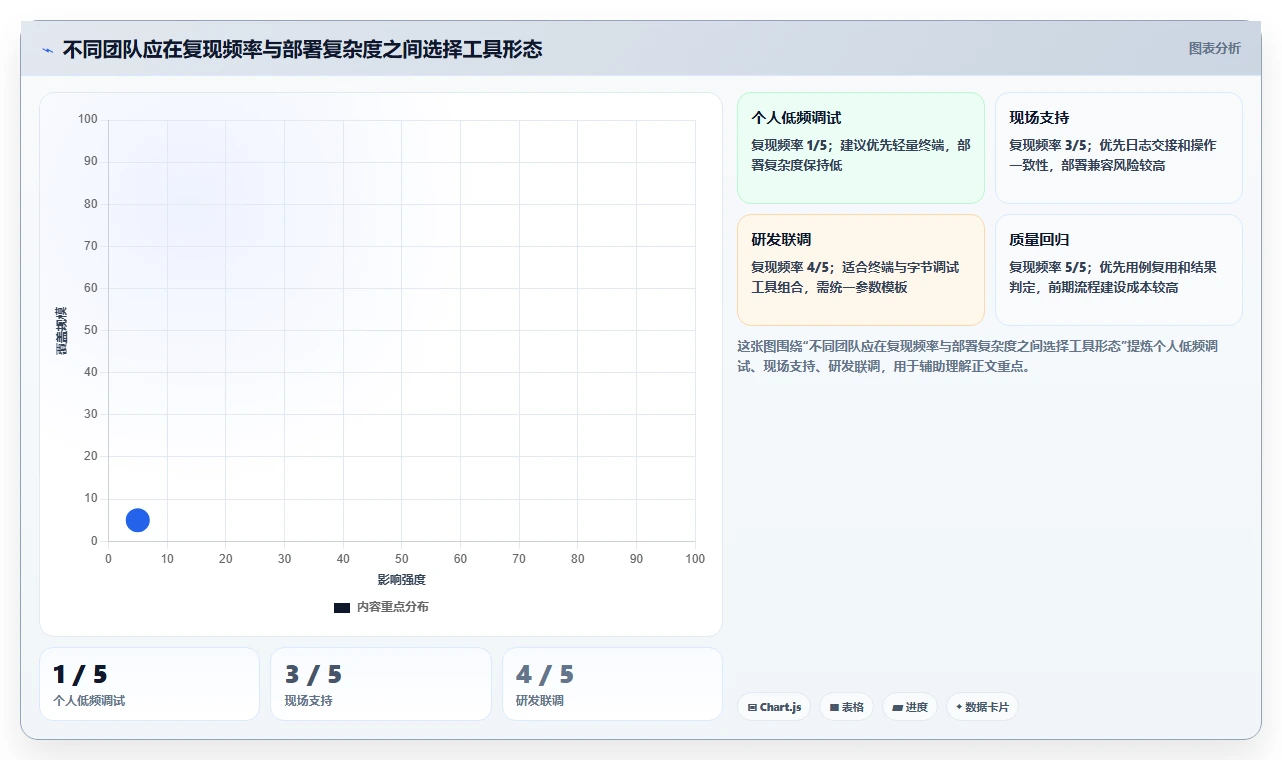The height and width of the screenshot is (760, 1282).
Task: Select the 4 / 5 研发联调 stat card
Action: coord(612,684)
